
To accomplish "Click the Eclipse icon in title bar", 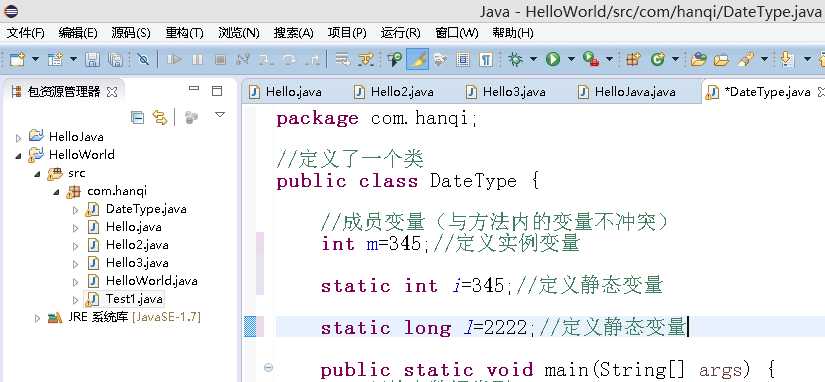I will click(x=11, y=11).
